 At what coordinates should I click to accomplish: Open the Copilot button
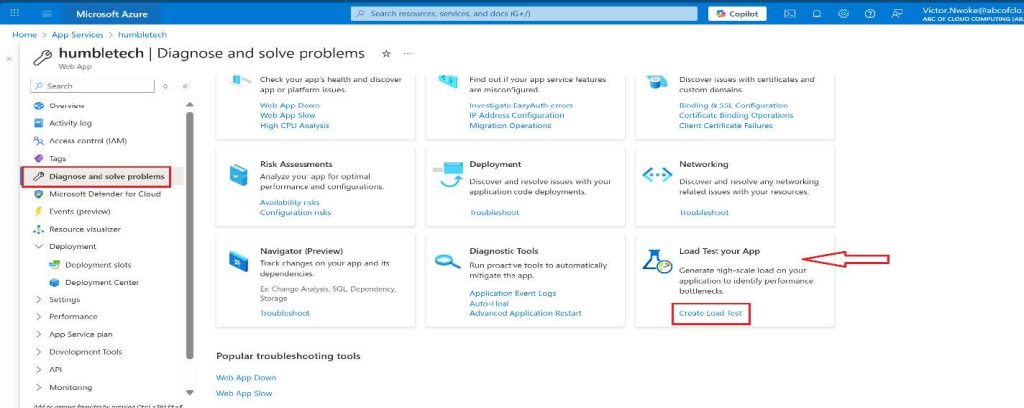tap(737, 14)
